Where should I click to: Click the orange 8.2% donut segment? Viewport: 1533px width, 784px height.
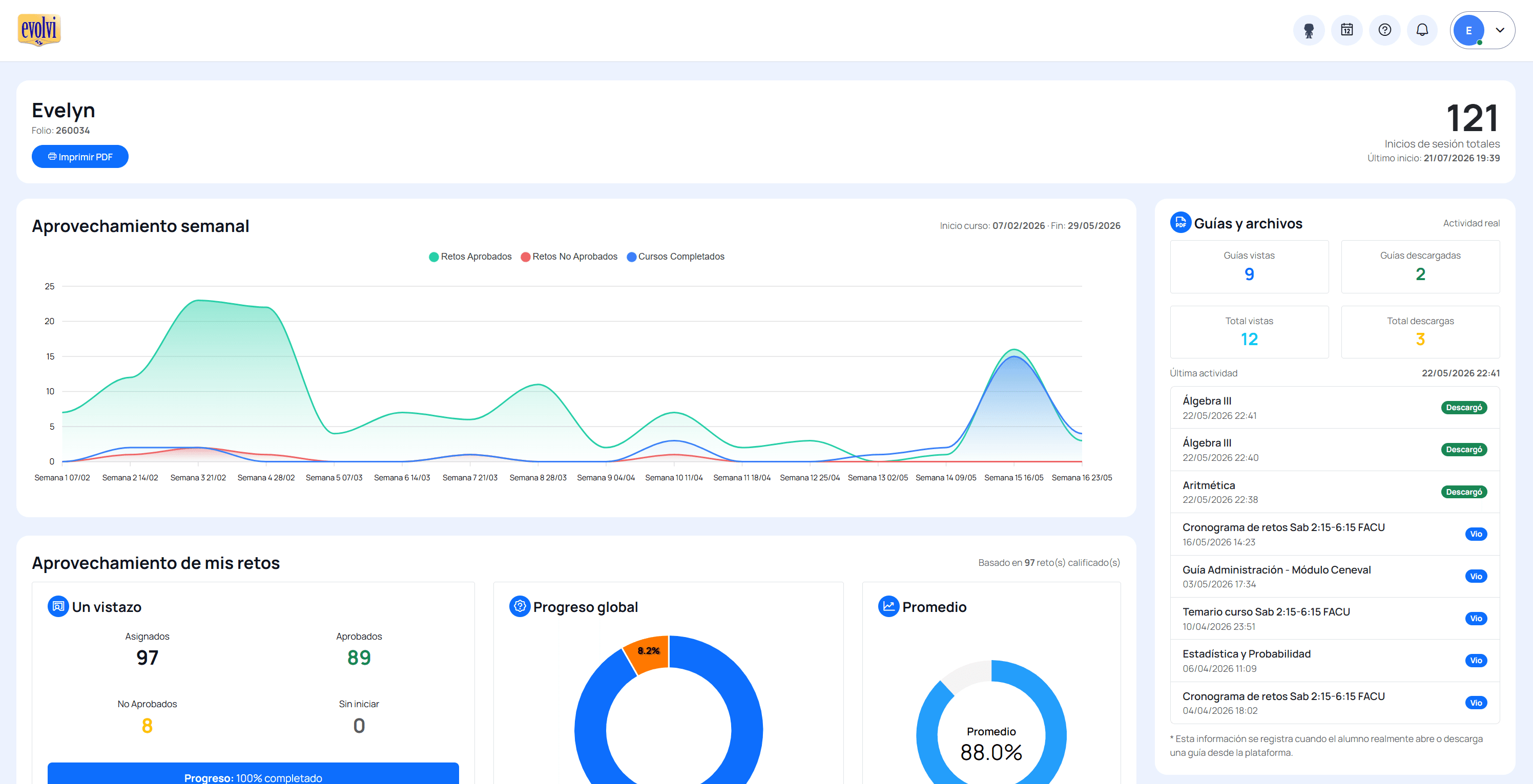coord(647,653)
